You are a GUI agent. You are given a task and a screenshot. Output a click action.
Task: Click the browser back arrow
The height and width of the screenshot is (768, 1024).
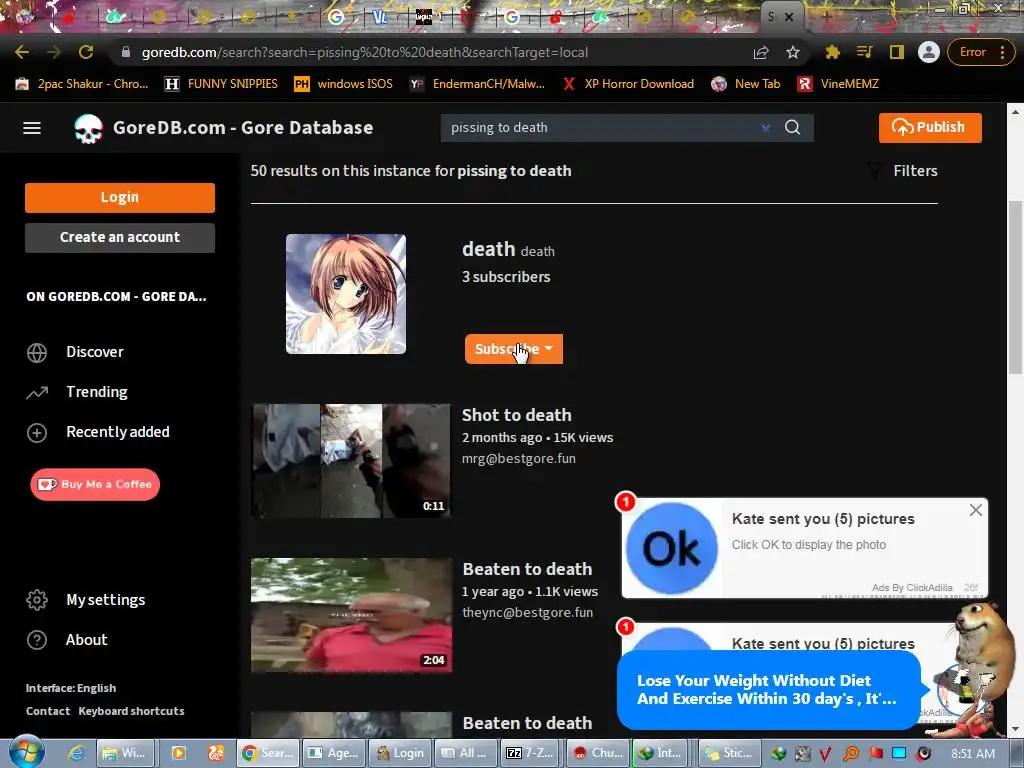(22, 52)
